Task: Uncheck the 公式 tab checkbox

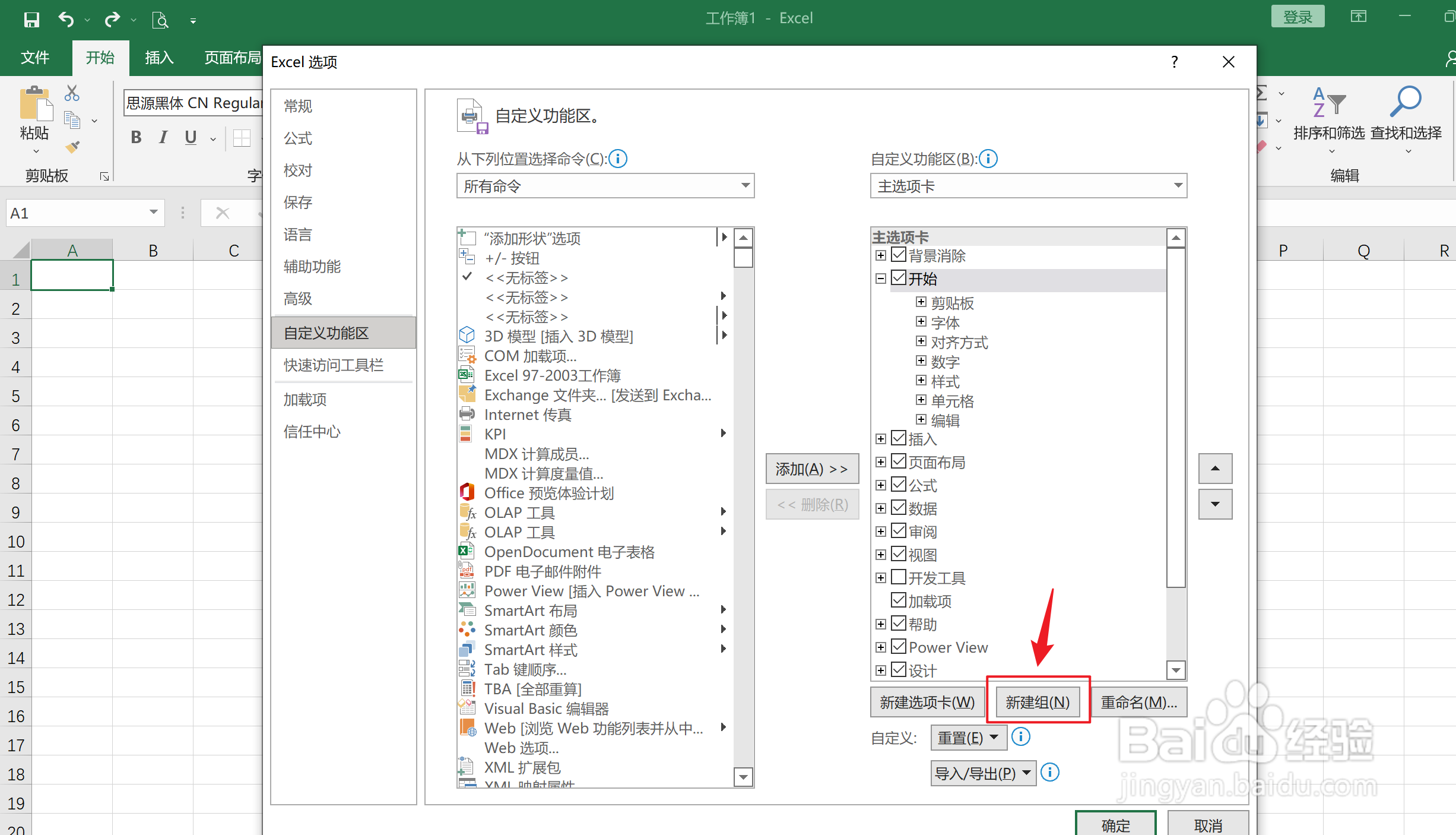Action: pos(899,485)
